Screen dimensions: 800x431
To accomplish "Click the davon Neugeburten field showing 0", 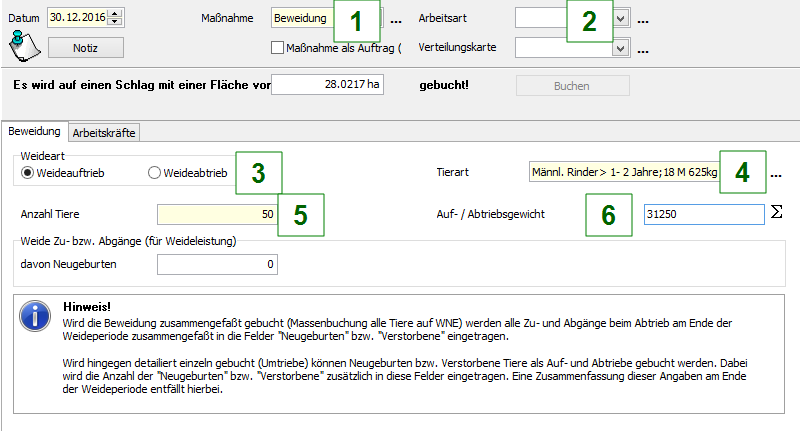I will 217,264.
